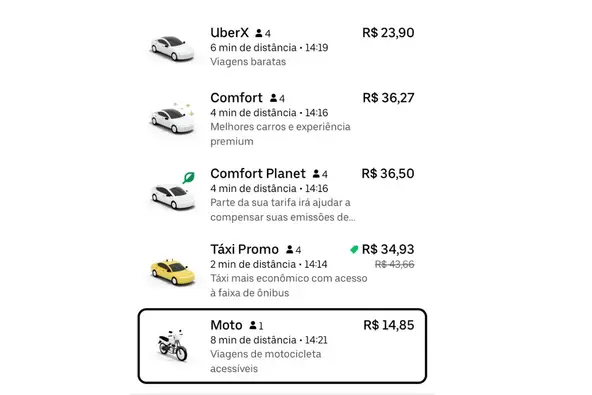
Task: Select the UberX ride option
Action: pos(282,47)
